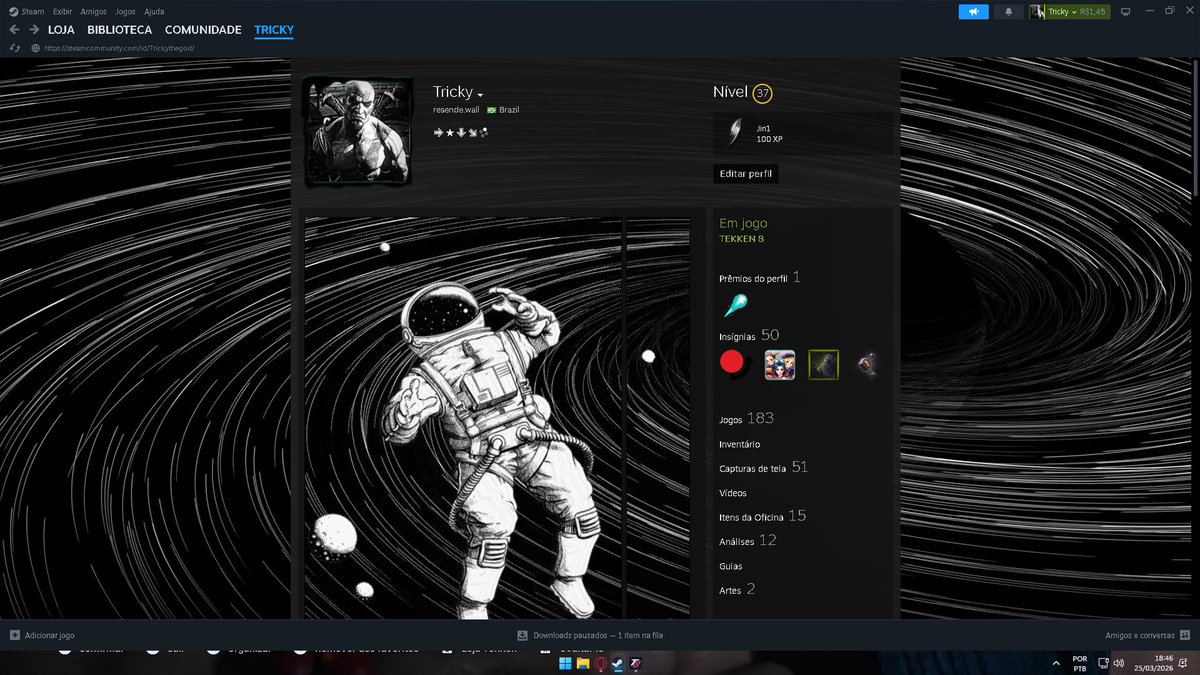
Task: Click the globe icon beside the URL
Action: click(35, 48)
